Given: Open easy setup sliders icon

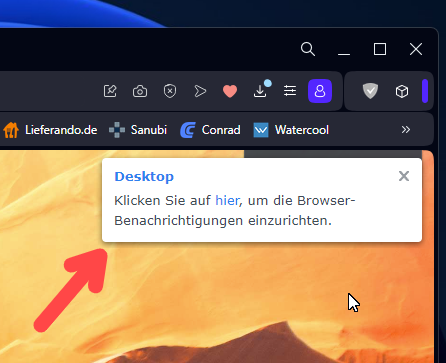Looking at the screenshot, I should [290, 91].
